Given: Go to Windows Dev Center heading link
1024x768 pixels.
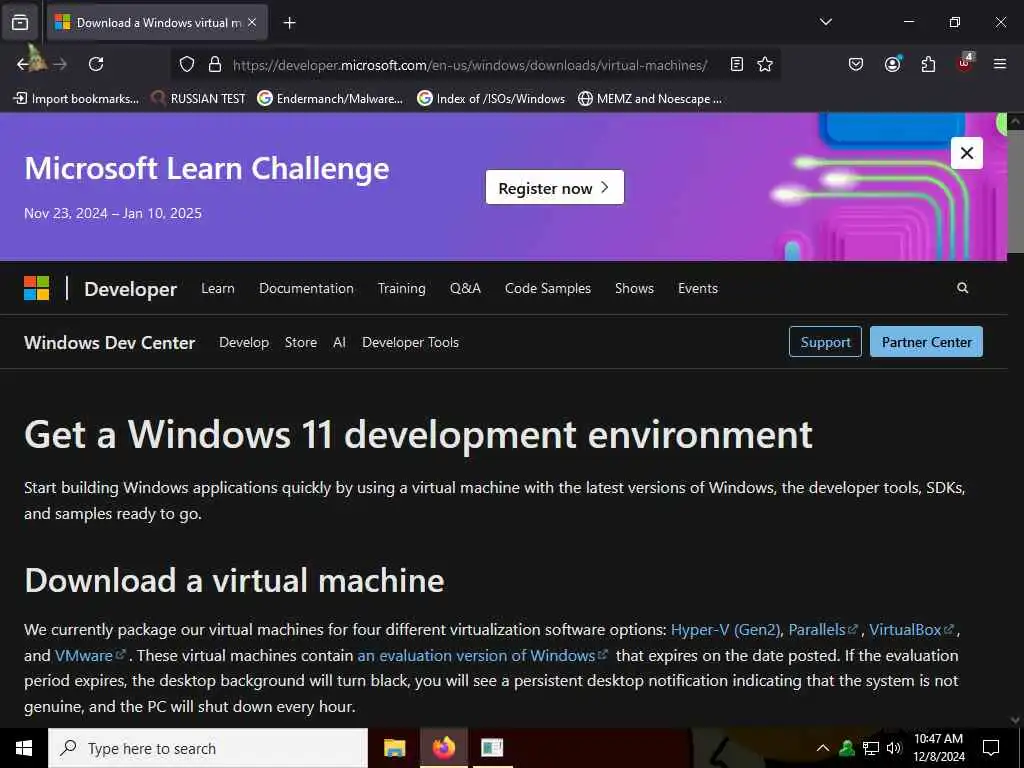Looking at the screenshot, I should (x=110, y=342).
